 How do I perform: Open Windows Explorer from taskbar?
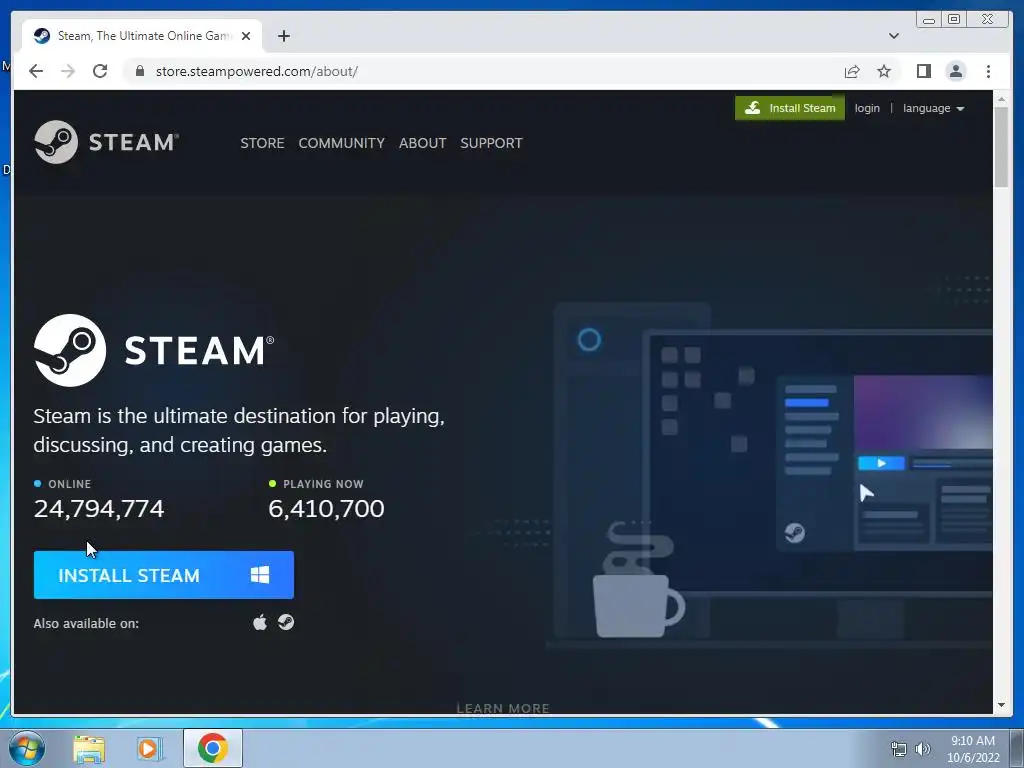pos(89,749)
